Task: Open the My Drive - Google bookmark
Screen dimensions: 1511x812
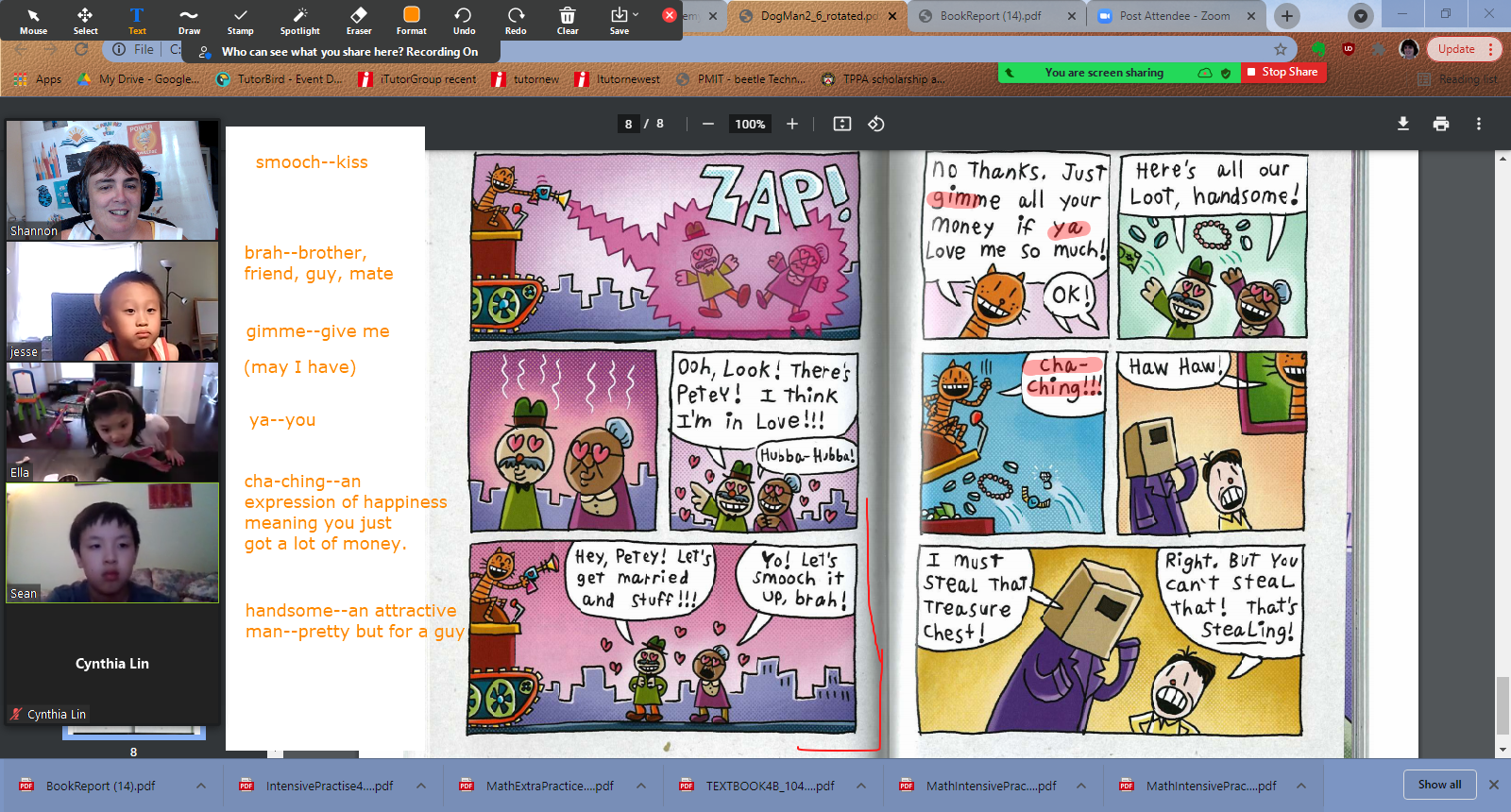Action: point(138,79)
